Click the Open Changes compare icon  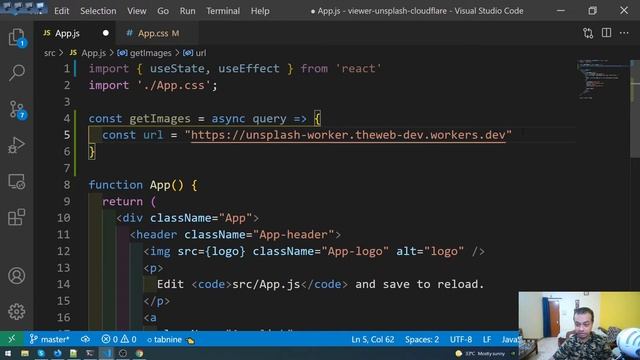point(588,33)
